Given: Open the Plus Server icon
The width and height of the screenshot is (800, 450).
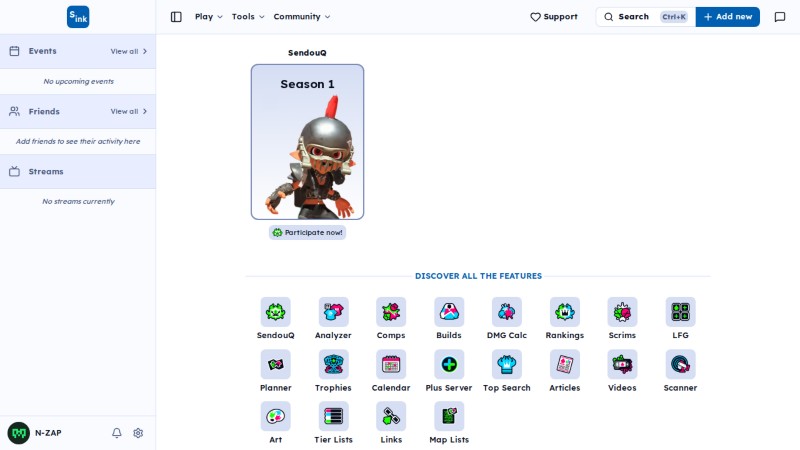Looking at the screenshot, I should click(449, 364).
